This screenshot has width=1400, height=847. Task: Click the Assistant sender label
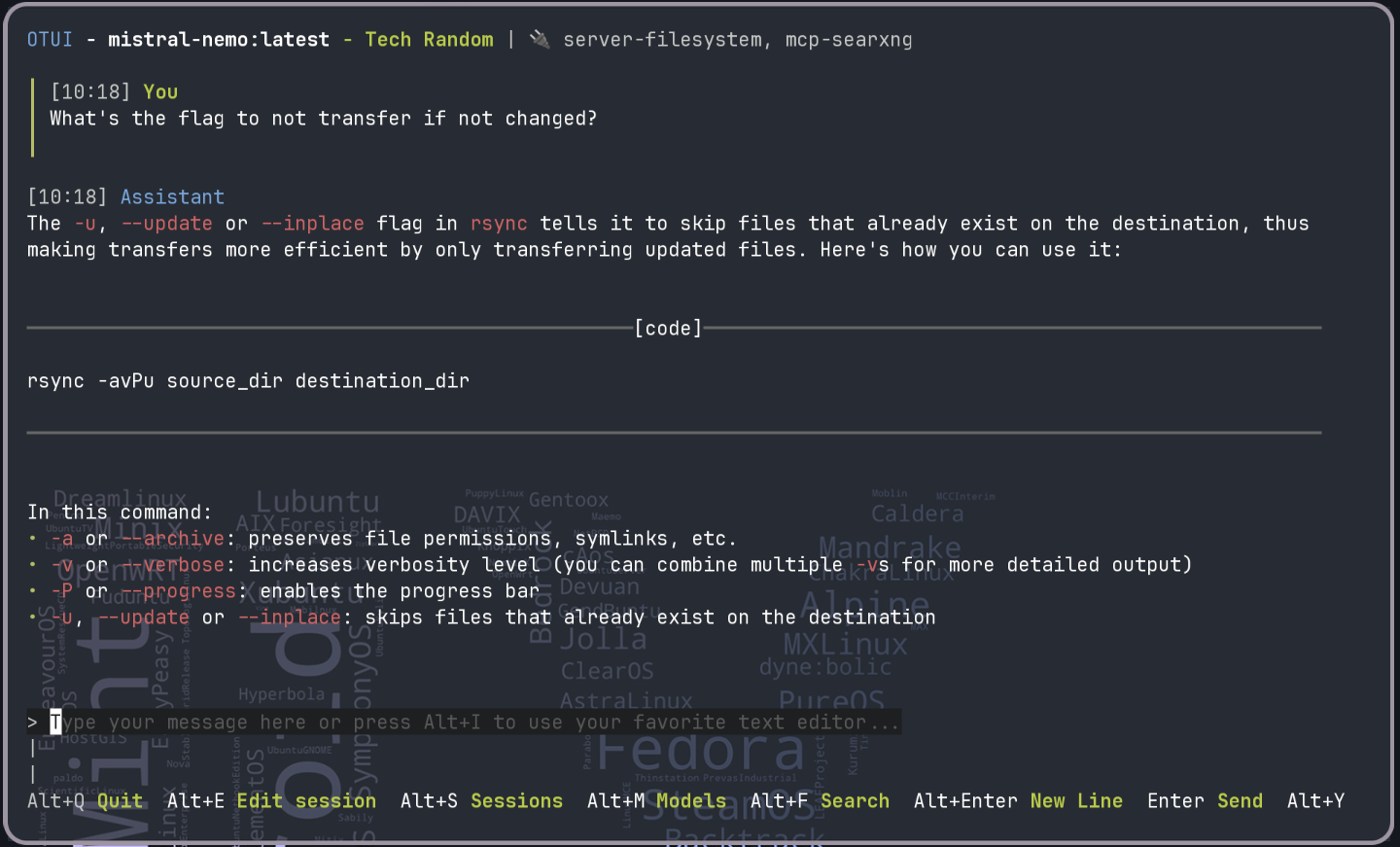172,197
